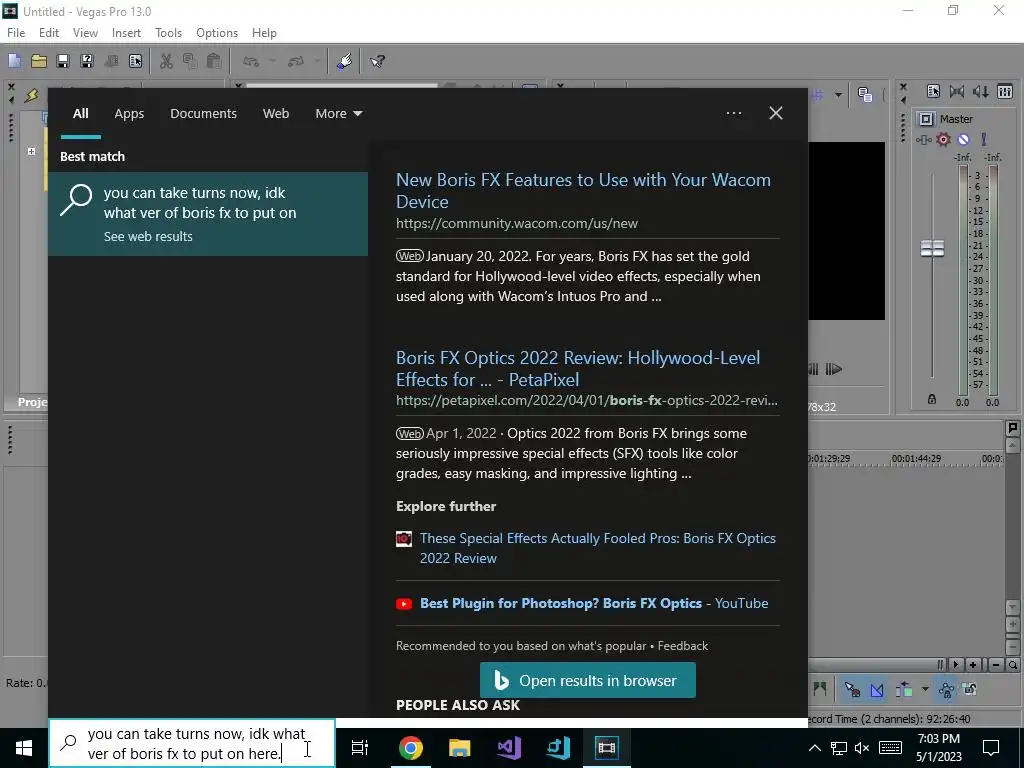Toggle lock envelopes to events
The width and height of the screenshot is (1024, 768).
pos(946,690)
